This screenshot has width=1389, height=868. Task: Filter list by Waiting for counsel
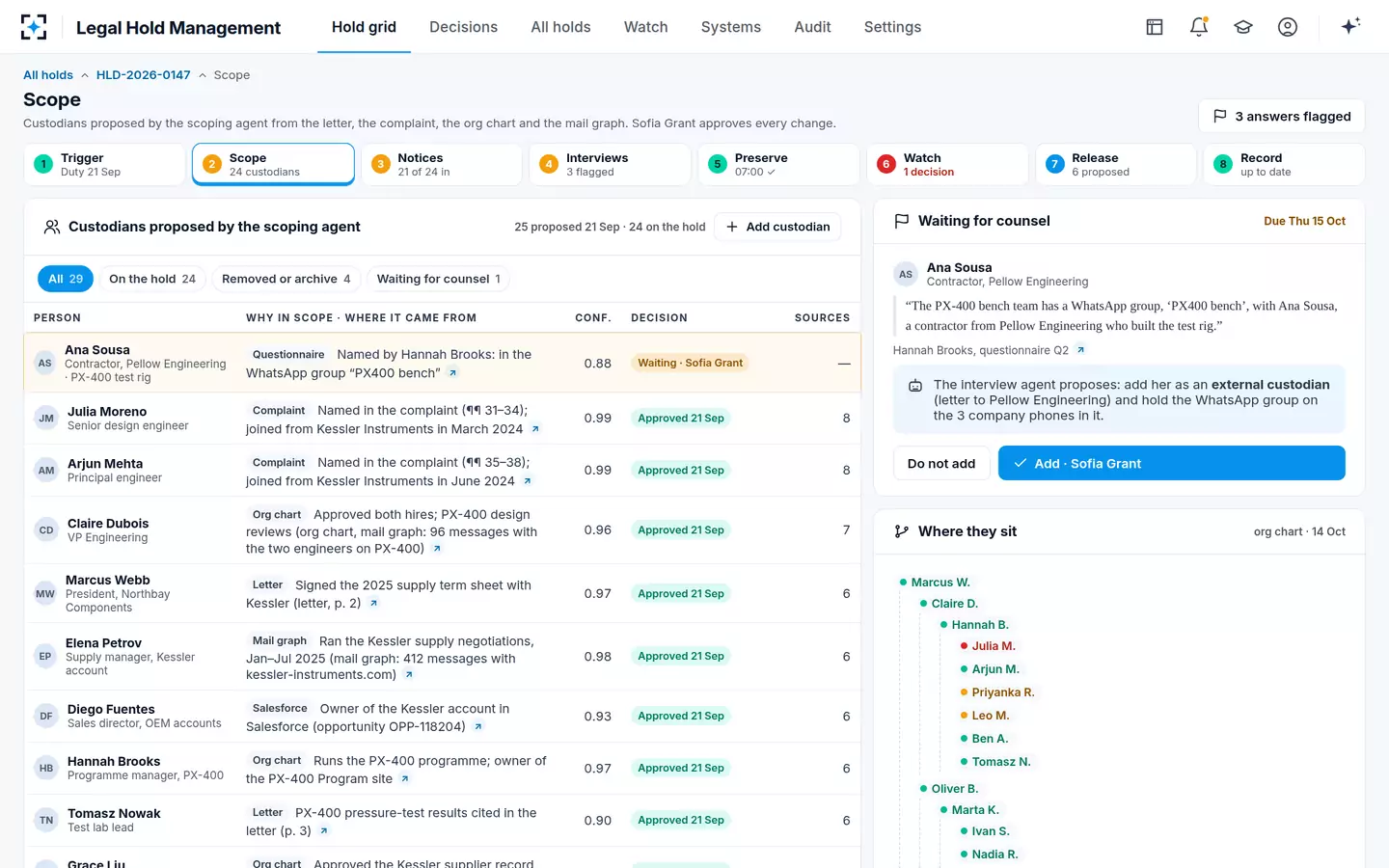click(x=439, y=279)
